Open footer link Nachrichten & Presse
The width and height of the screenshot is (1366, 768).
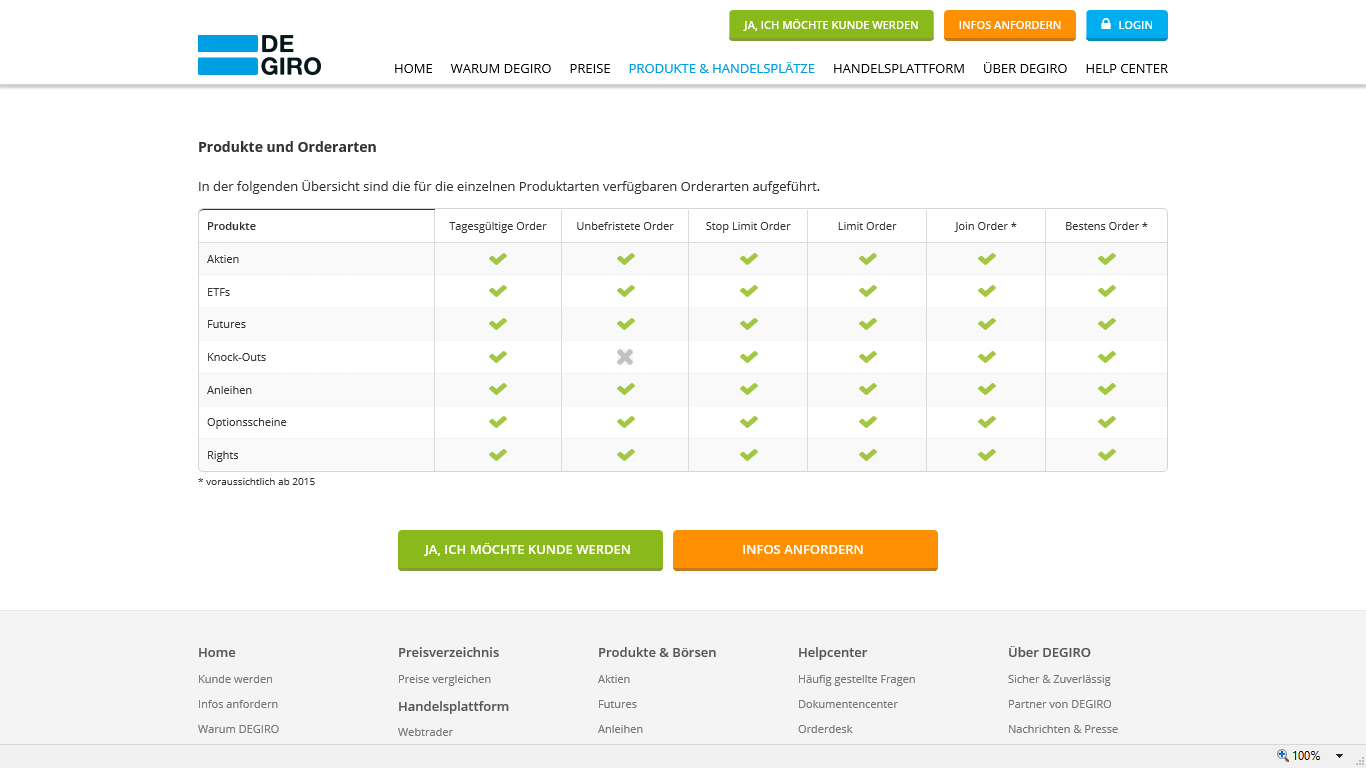click(1063, 729)
